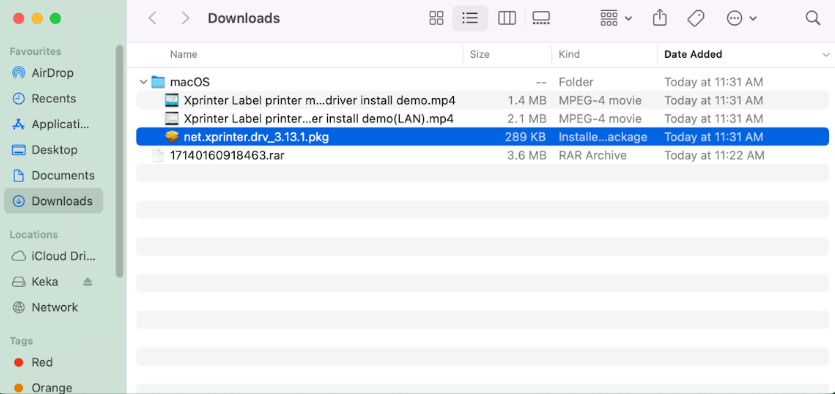The image size is (835, 394).
Task: Click the Search magnifier icon
Action: click(x=813, y=18)
